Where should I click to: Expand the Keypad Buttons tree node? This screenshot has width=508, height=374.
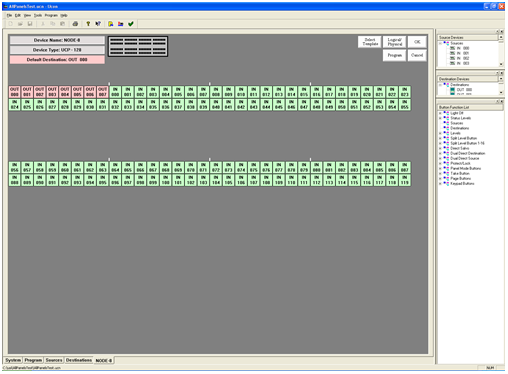coord(440,184)
